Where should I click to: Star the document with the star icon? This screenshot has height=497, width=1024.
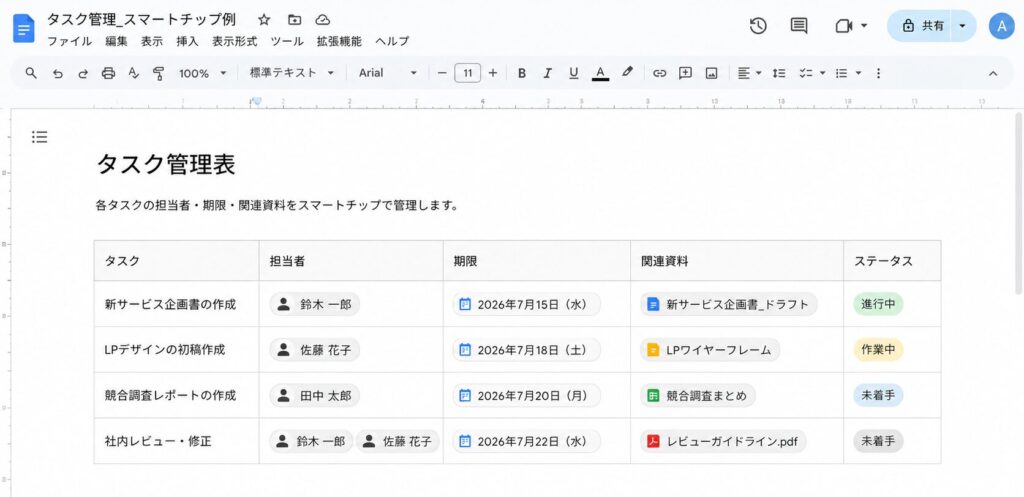click(x=264, y=20)
